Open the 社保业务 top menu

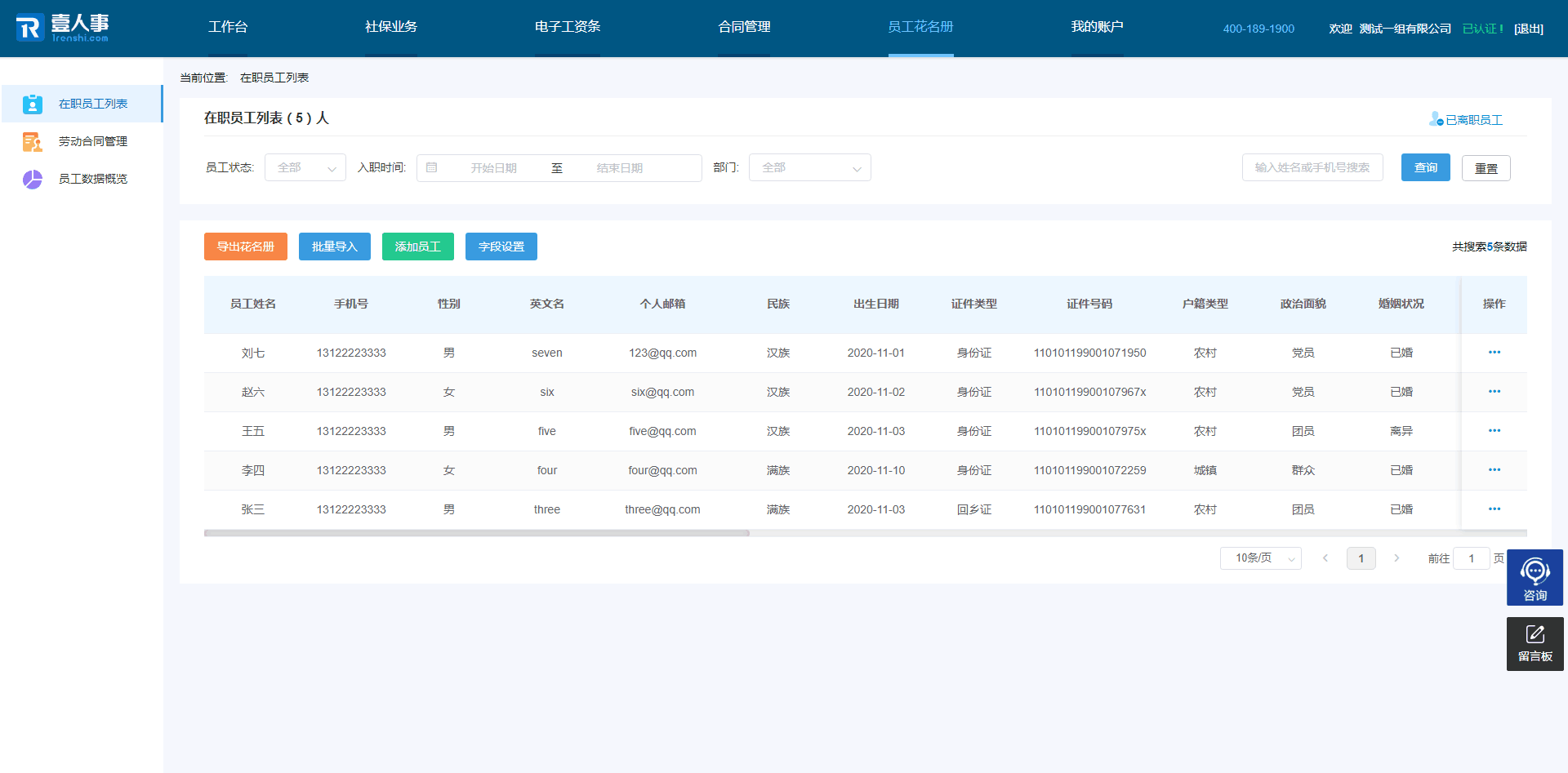tap(391, 27)
